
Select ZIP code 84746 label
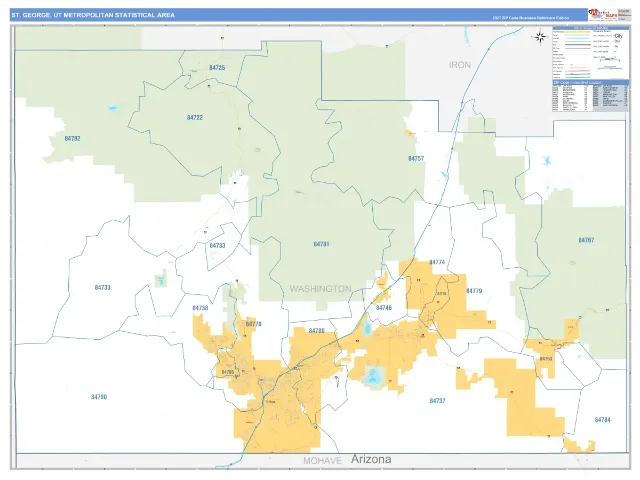(384, 307)
